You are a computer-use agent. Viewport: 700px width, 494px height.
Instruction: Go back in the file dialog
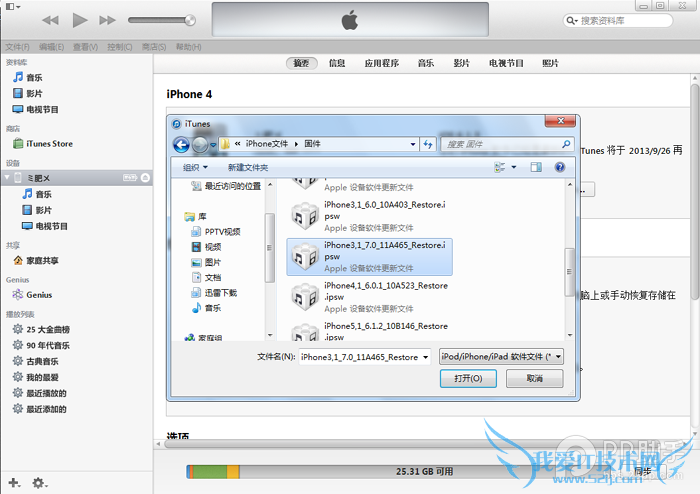coord(181,144)
